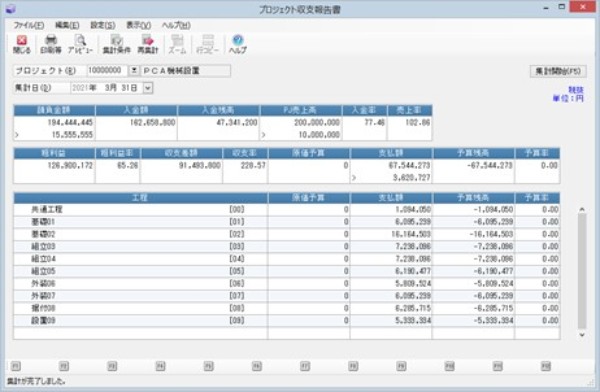The image size is (600, 392).
Task: Click the 入金残高 column header
Action: [x=218, y=110]
